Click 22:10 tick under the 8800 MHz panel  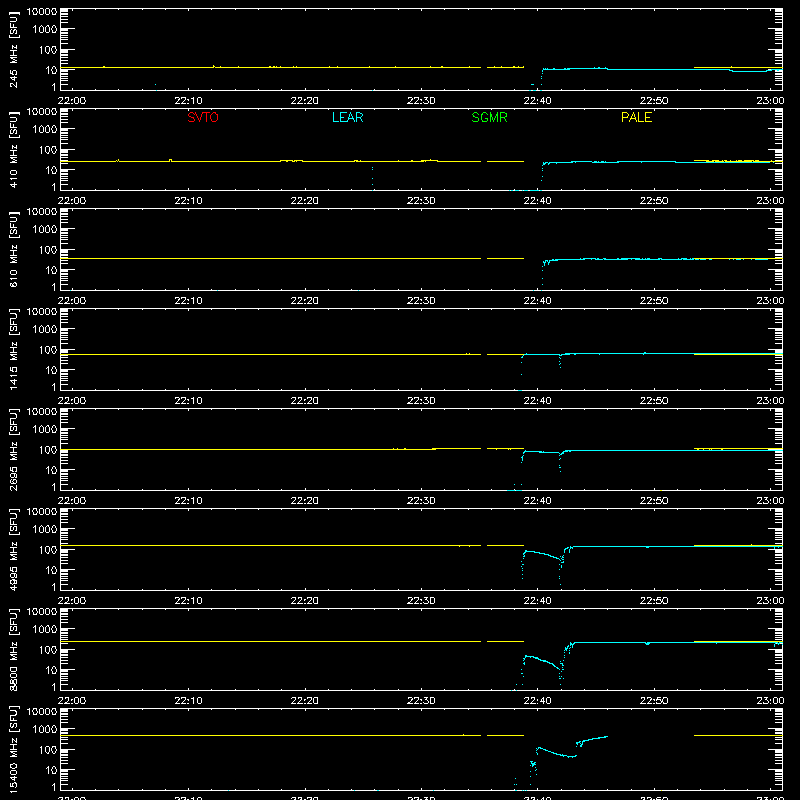(188, 701)
